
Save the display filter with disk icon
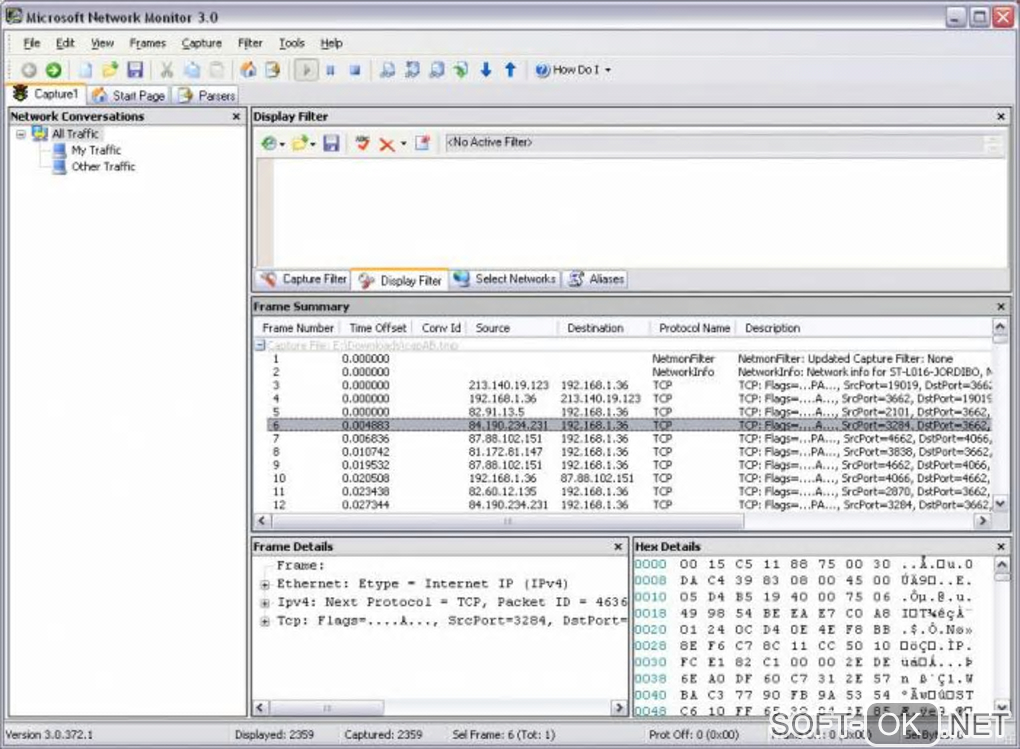(x=331, y=143)
